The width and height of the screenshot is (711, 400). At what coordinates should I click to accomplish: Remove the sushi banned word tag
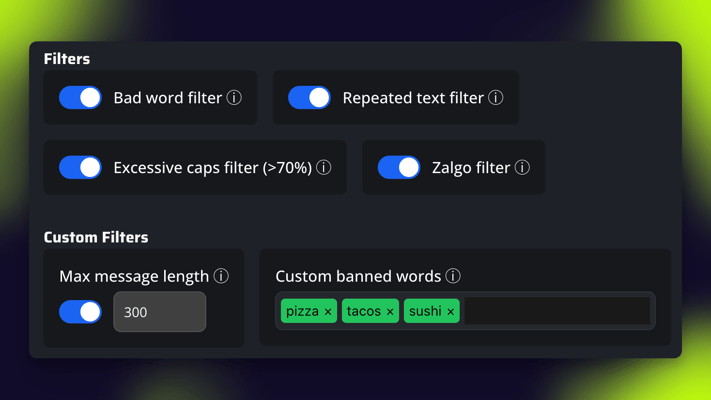click(x=450, y=312)
